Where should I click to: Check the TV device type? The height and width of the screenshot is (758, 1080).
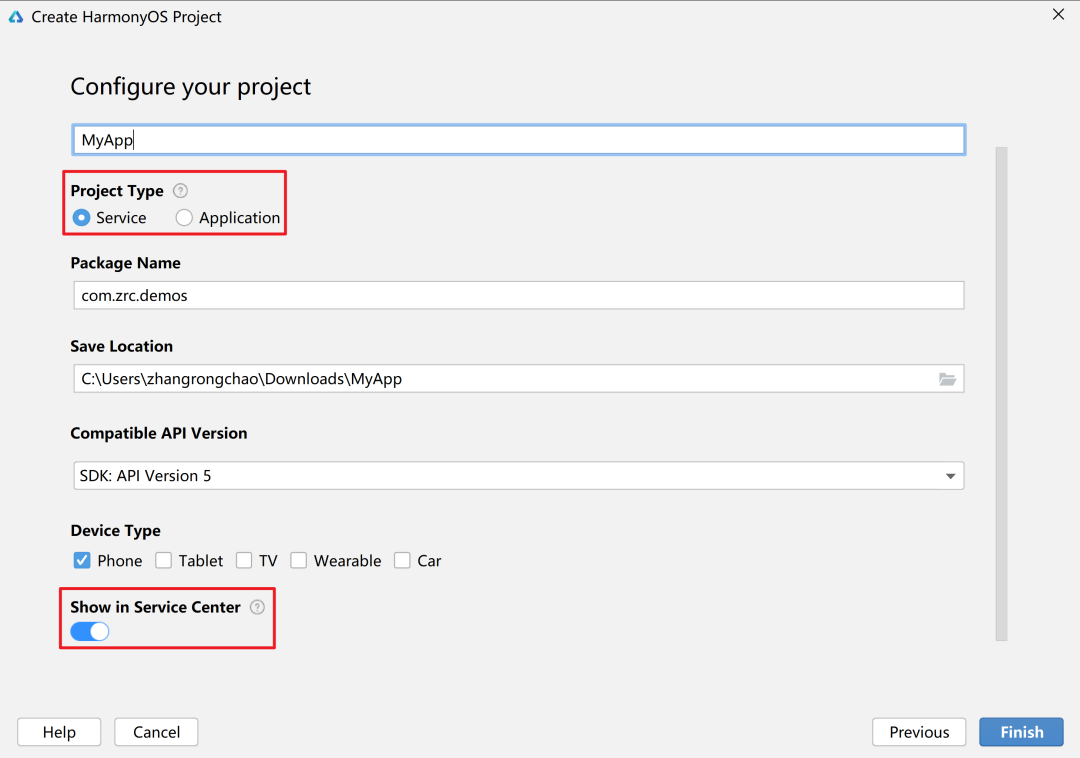[244, 561]
